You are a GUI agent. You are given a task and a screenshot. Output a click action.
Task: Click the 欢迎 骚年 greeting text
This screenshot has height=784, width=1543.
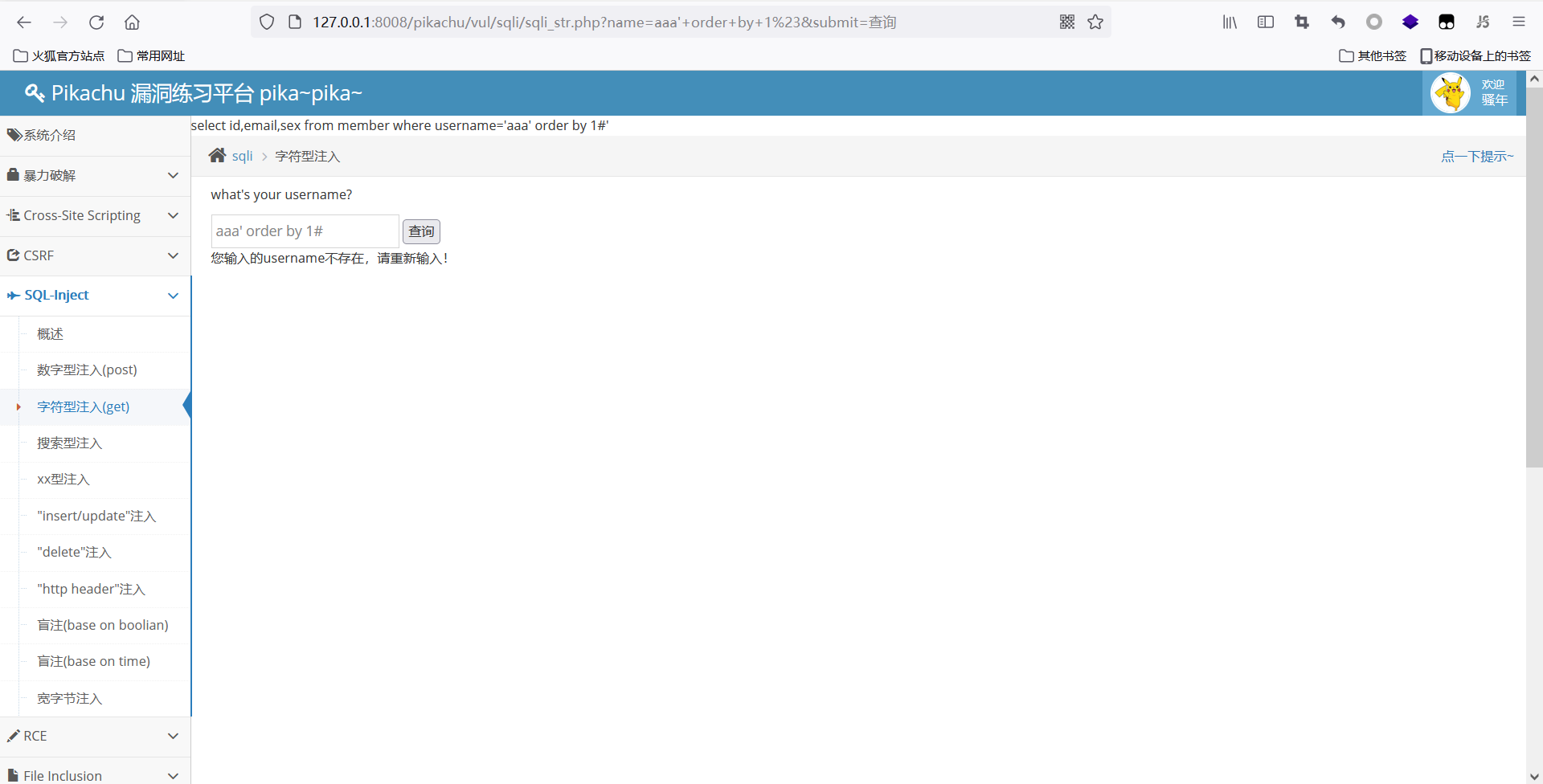[x=1494, y=93]
